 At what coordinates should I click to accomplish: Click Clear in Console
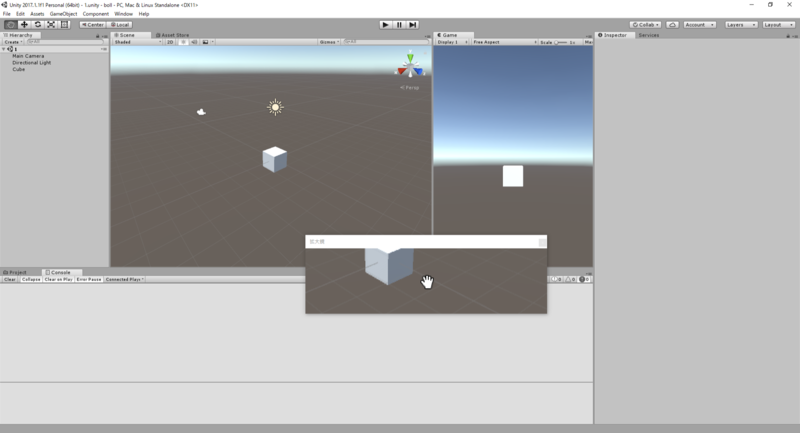tap(10, 279)
